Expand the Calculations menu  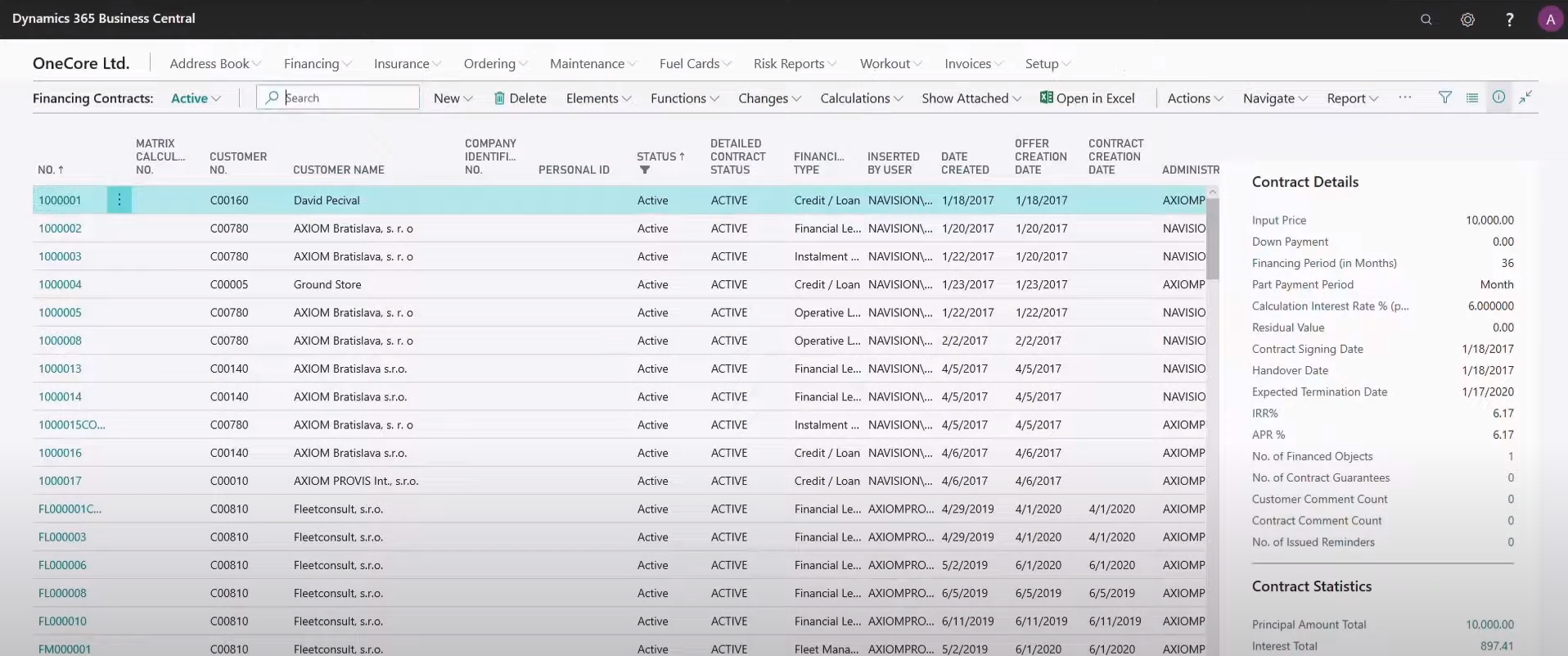[862, 98]
